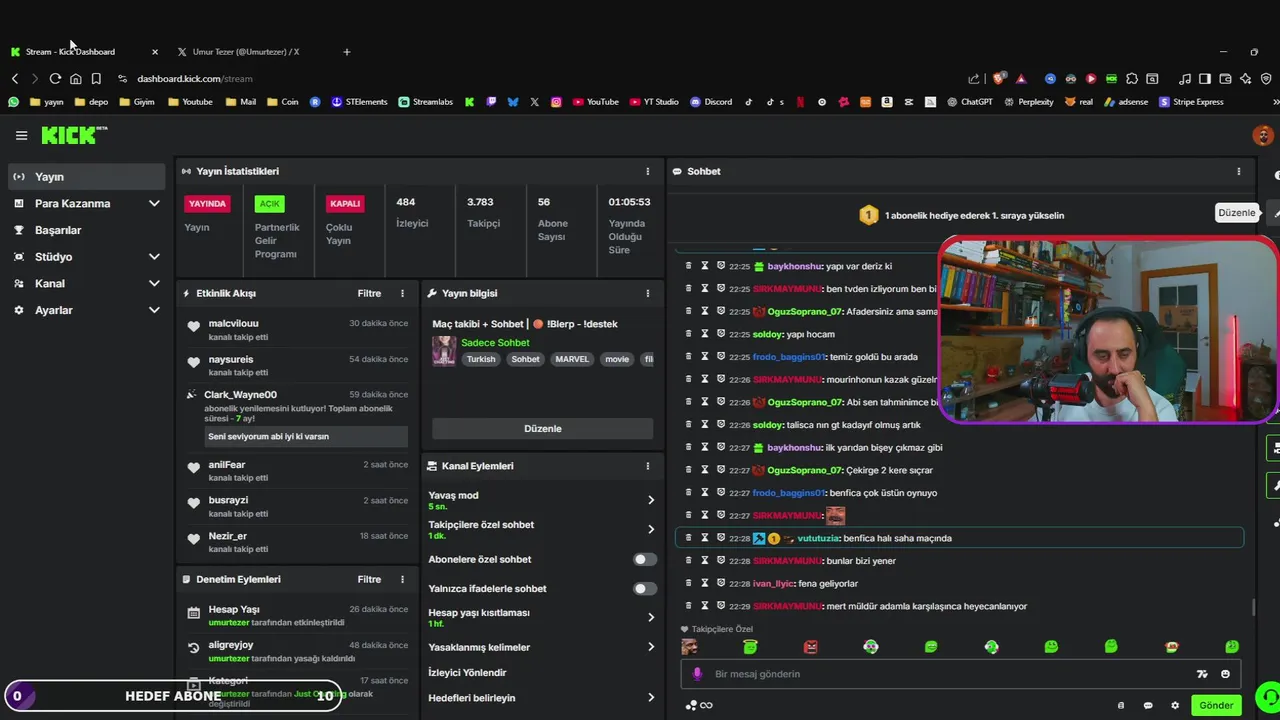The height and width of the screenshot is (720, 1280).
Task: Click the streamer webcam preview
Action: coord(1108,330)
